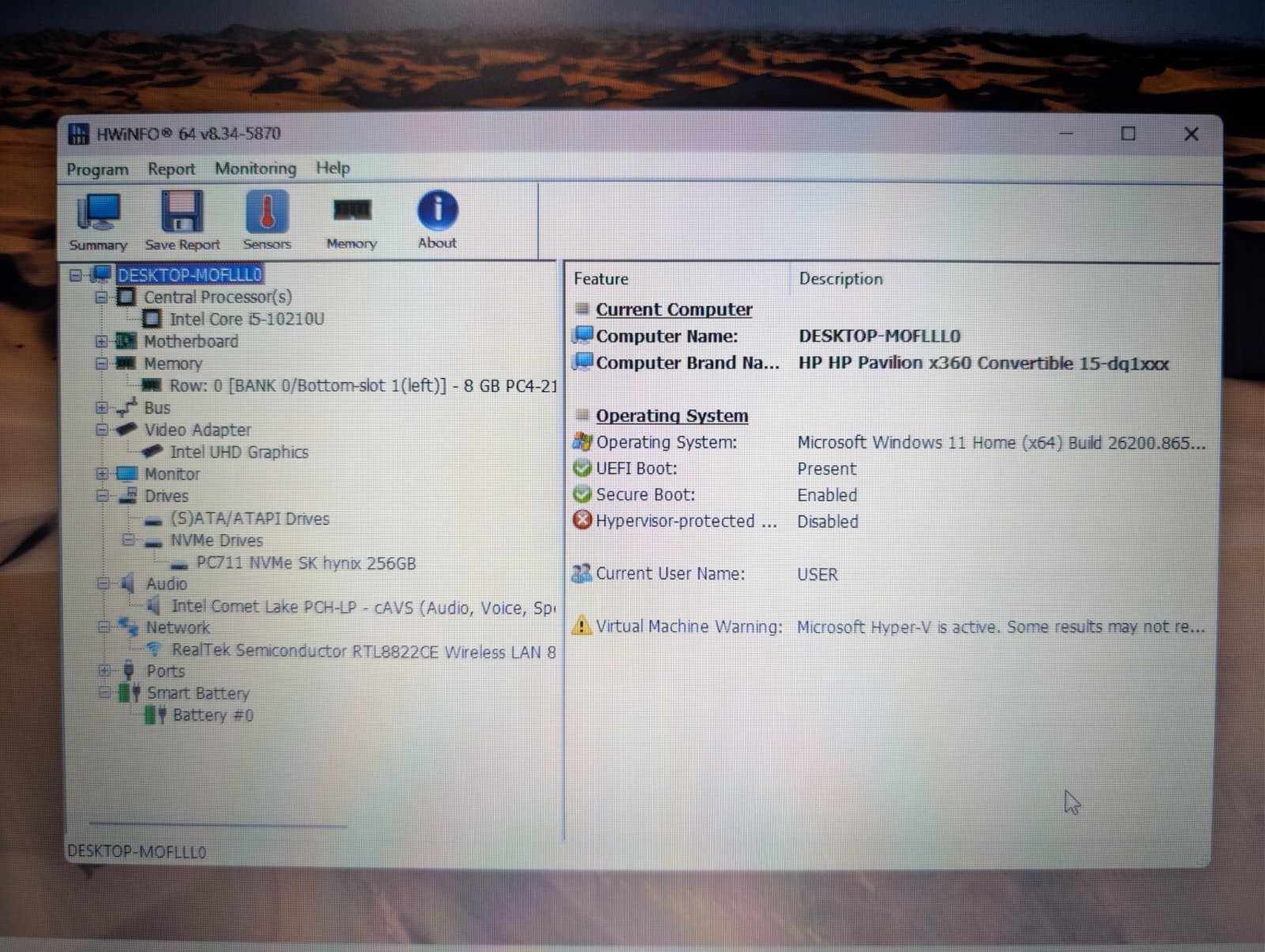Select (S)ATA/ATAPI Drives entry
Viewport: 1265px width, 952px height.
point(250,519)
